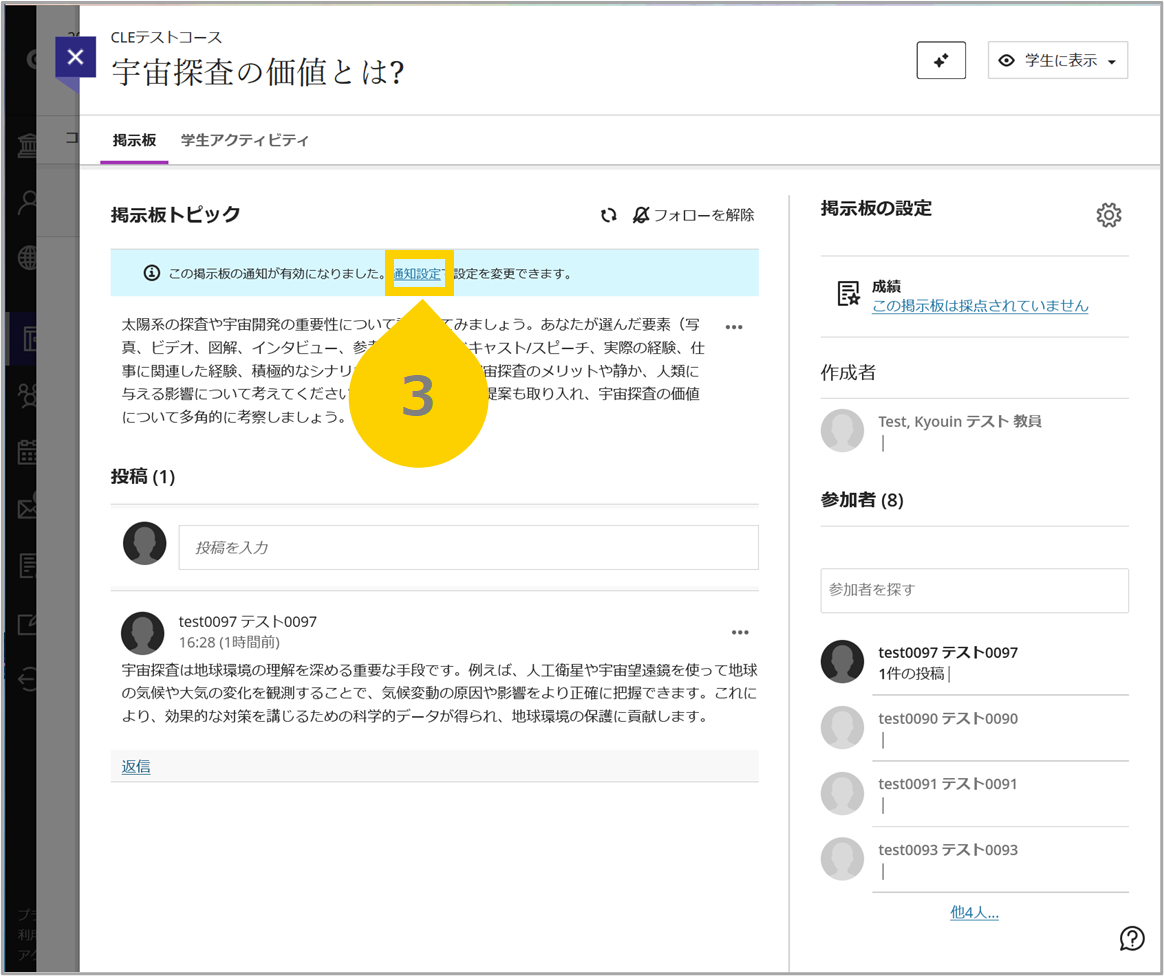This screenshot has width=1164, height=976.
Task: Open the 学生に表示 visibility dropdown
Action: [1057, 60]
